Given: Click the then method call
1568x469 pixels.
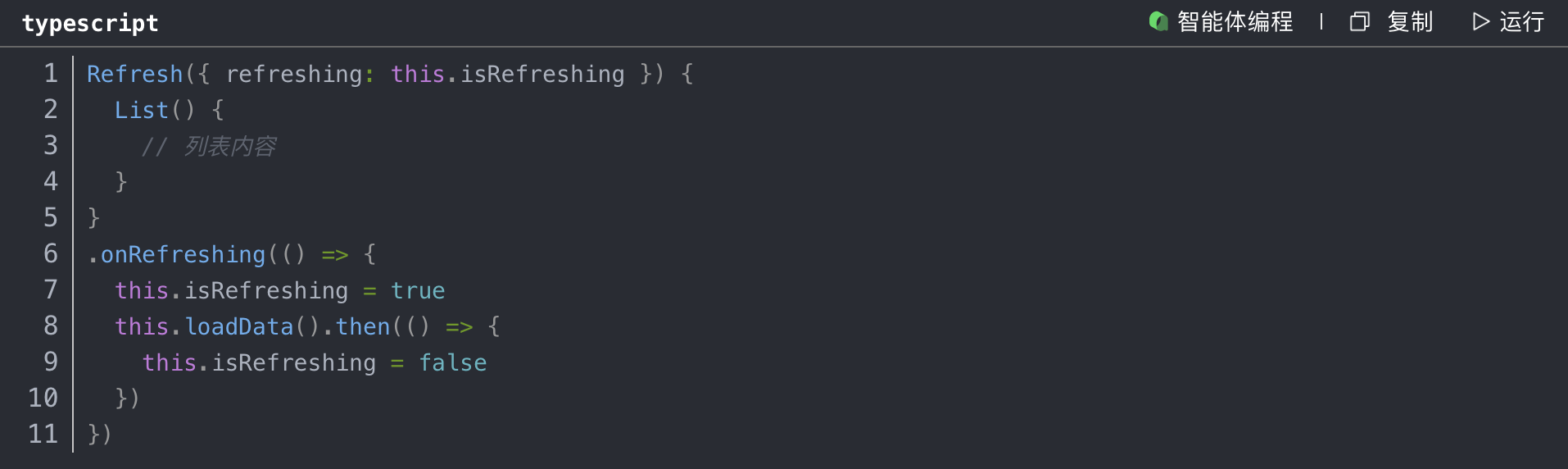Looking at the screenshot, I should pyautogui.click(x=363, y=326).
